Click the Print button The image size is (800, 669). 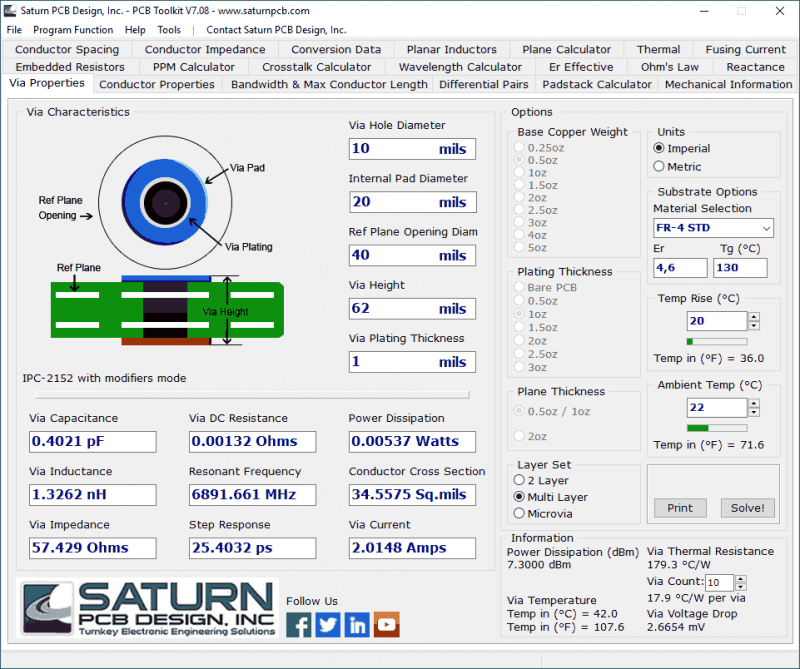click(680, 508)
